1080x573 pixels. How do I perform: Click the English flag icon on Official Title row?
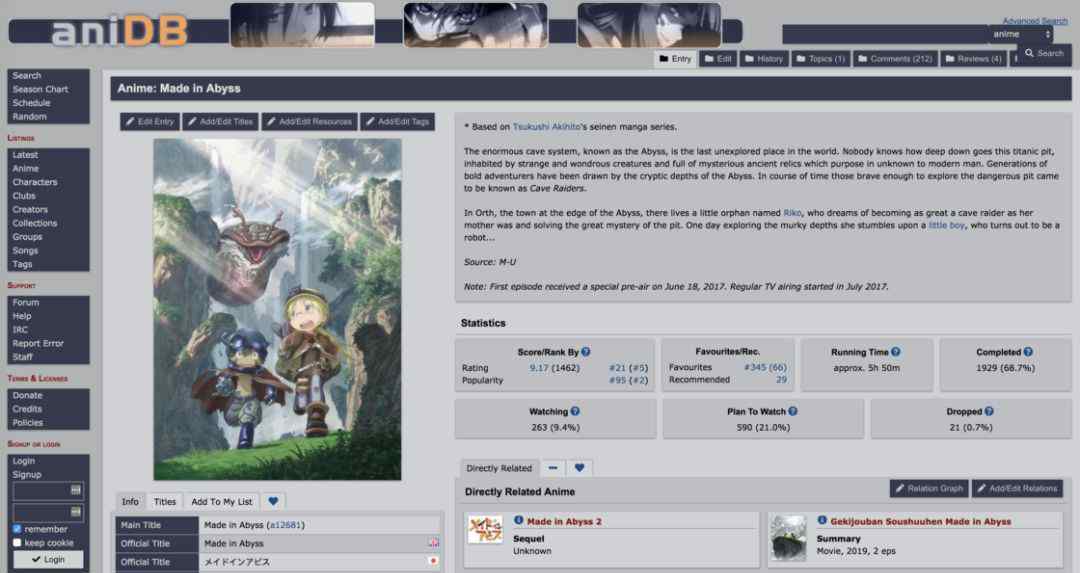point(433,543)
